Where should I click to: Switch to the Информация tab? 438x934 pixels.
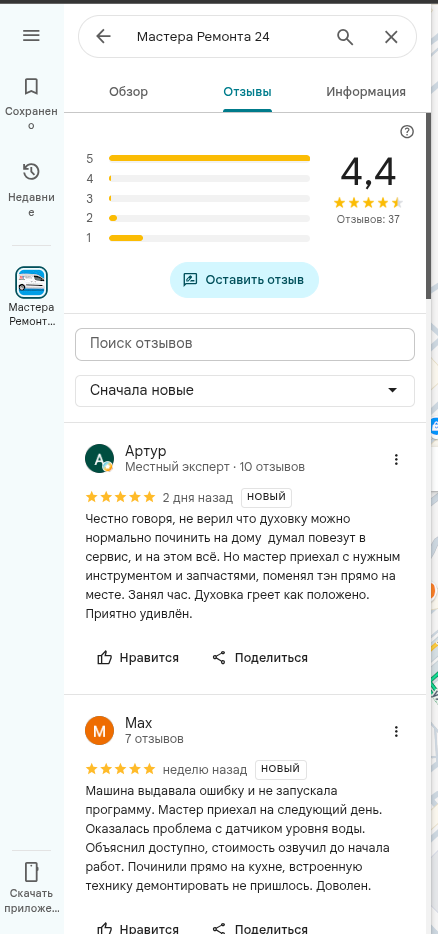tap(366, 92)
